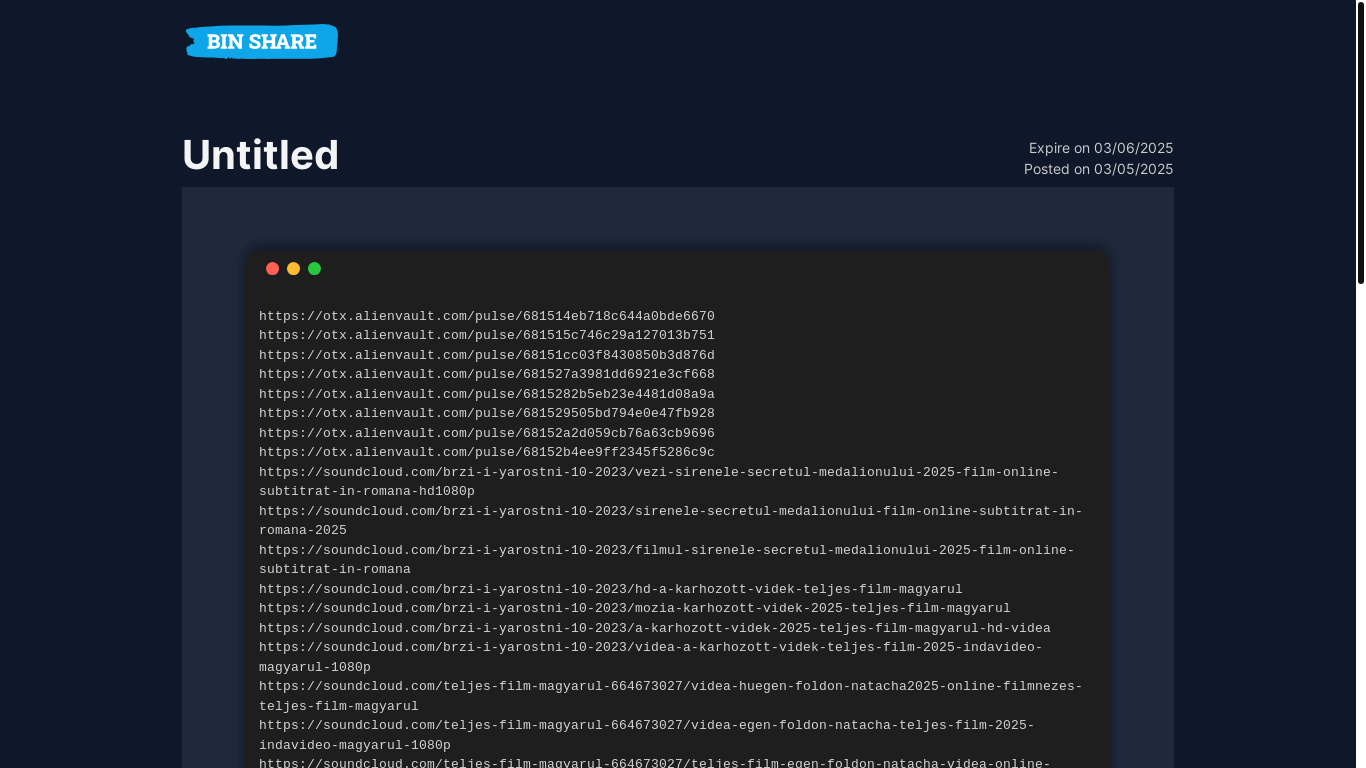Click alienvault pulse URL ending f2345f5286c9c
Image resolution: width=1366 pixels, height=768 pixels.
[487, 452]
